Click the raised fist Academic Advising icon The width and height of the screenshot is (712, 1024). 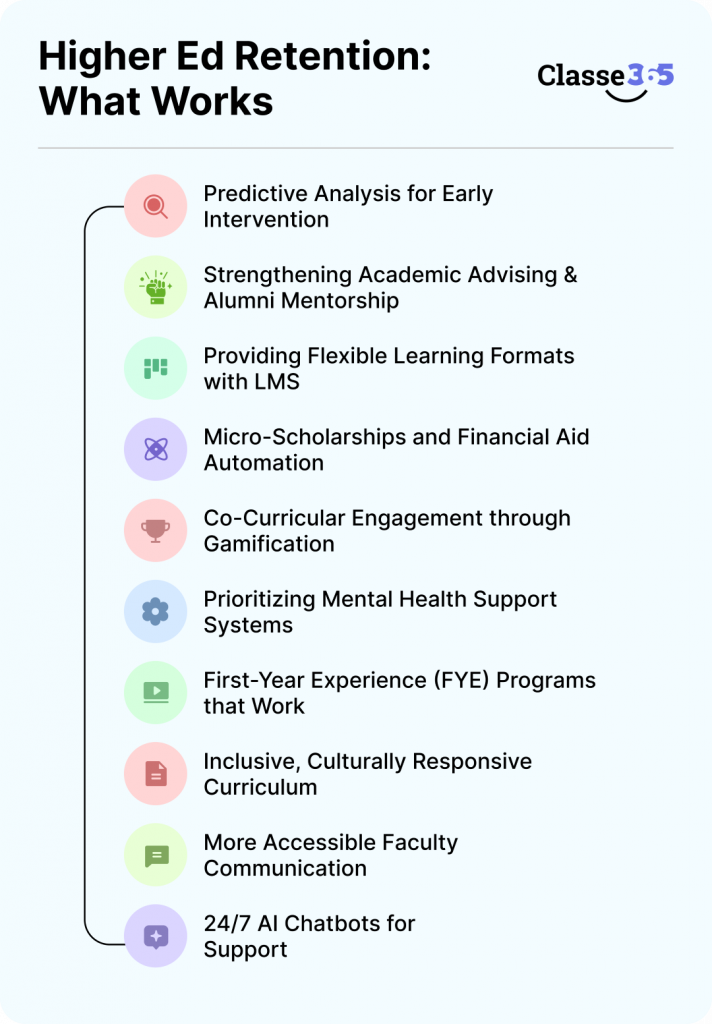pyautogui.click(x=155, y=287)
